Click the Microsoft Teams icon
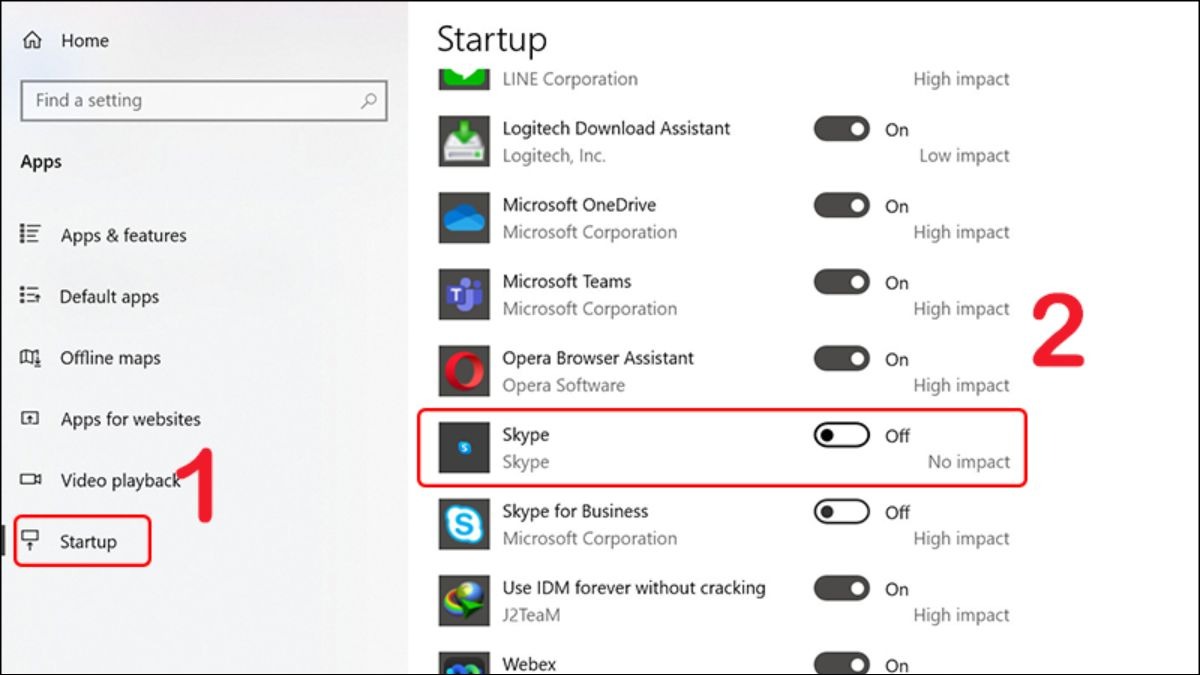Viewport: 1200px width, 675px height. 465,295
